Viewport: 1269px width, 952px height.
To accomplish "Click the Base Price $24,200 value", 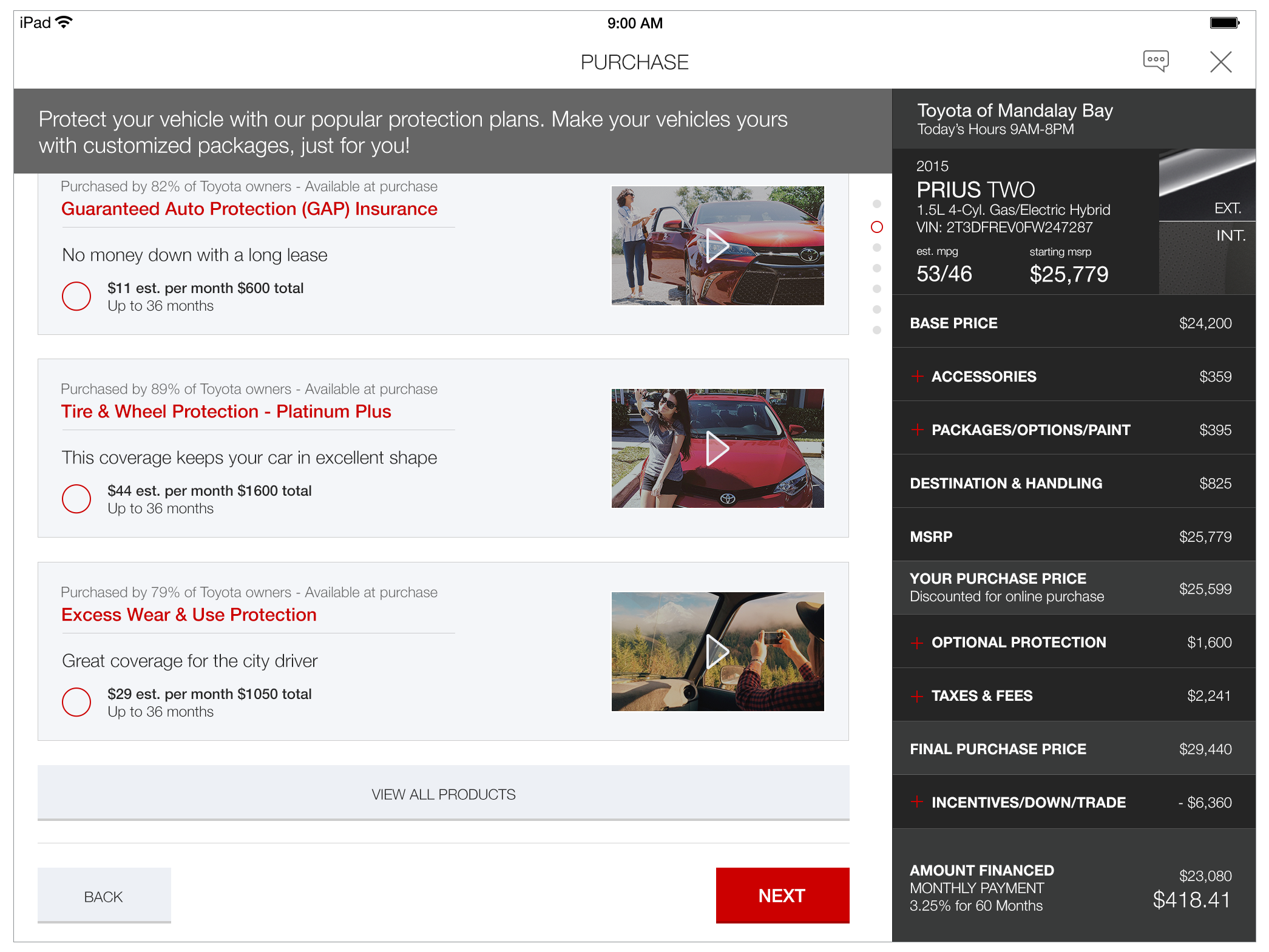I will pos(1205,323).
